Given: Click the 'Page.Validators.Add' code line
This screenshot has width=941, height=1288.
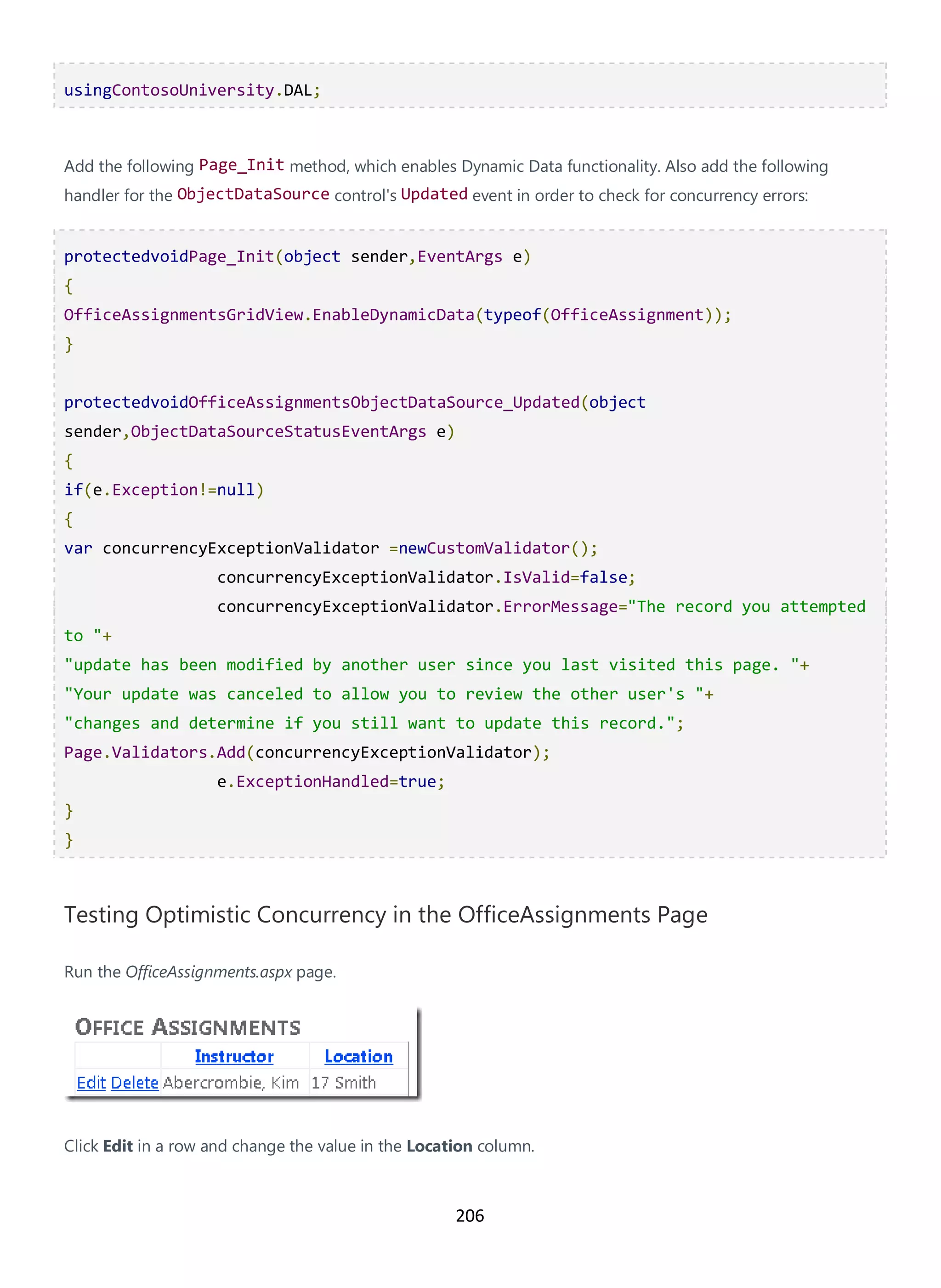Looking at the screenshot, I should click(307, 752).
